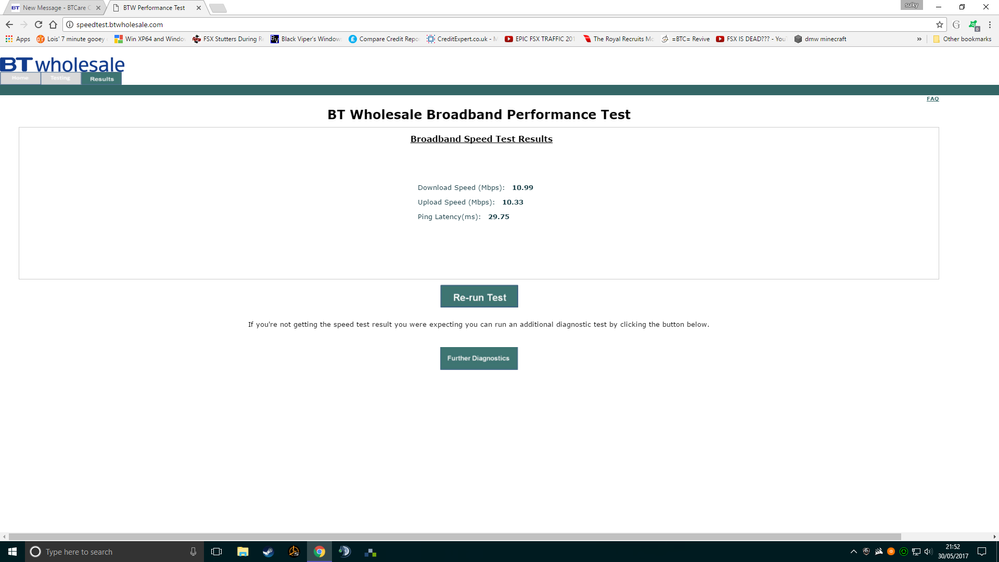Viewport: 999px width, 562px height.
Task: Open the taskbar clock showing 21:52
Action: coord(952,552)
